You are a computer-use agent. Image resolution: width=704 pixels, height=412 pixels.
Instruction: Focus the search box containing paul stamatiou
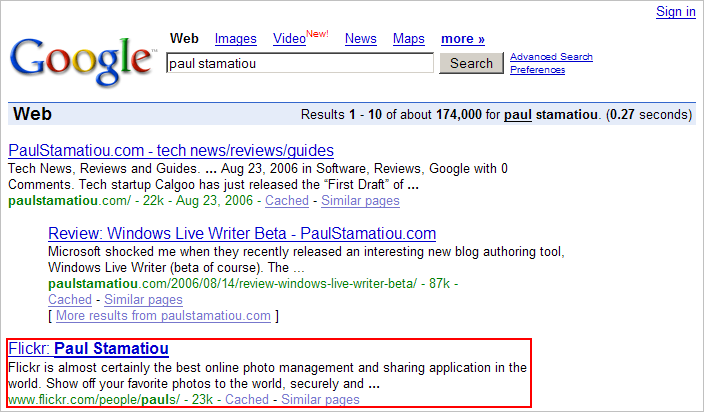tap(300, 63)
